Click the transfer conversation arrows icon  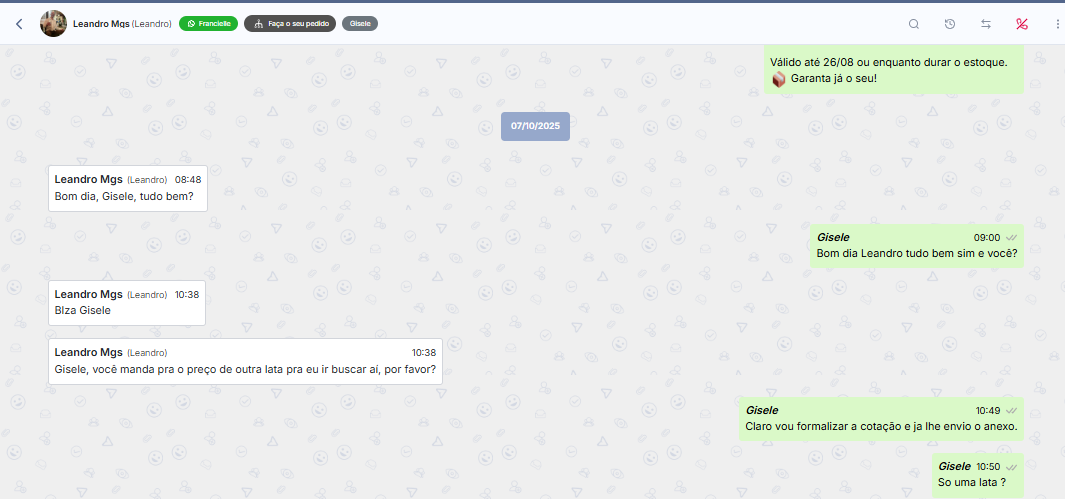[x=986, y=24]
